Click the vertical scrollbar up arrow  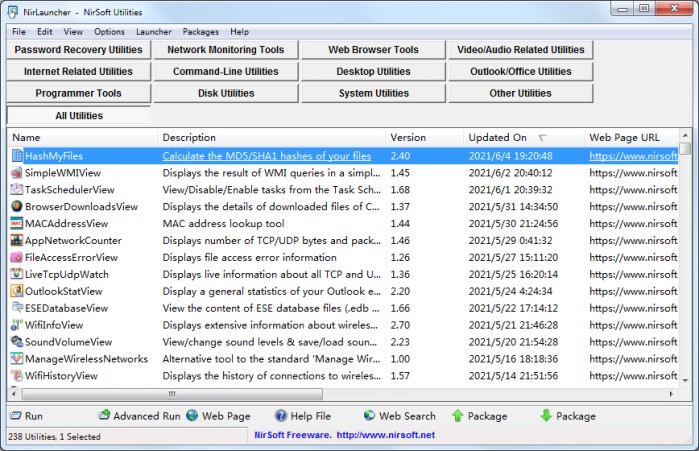(x=685, y=135)
